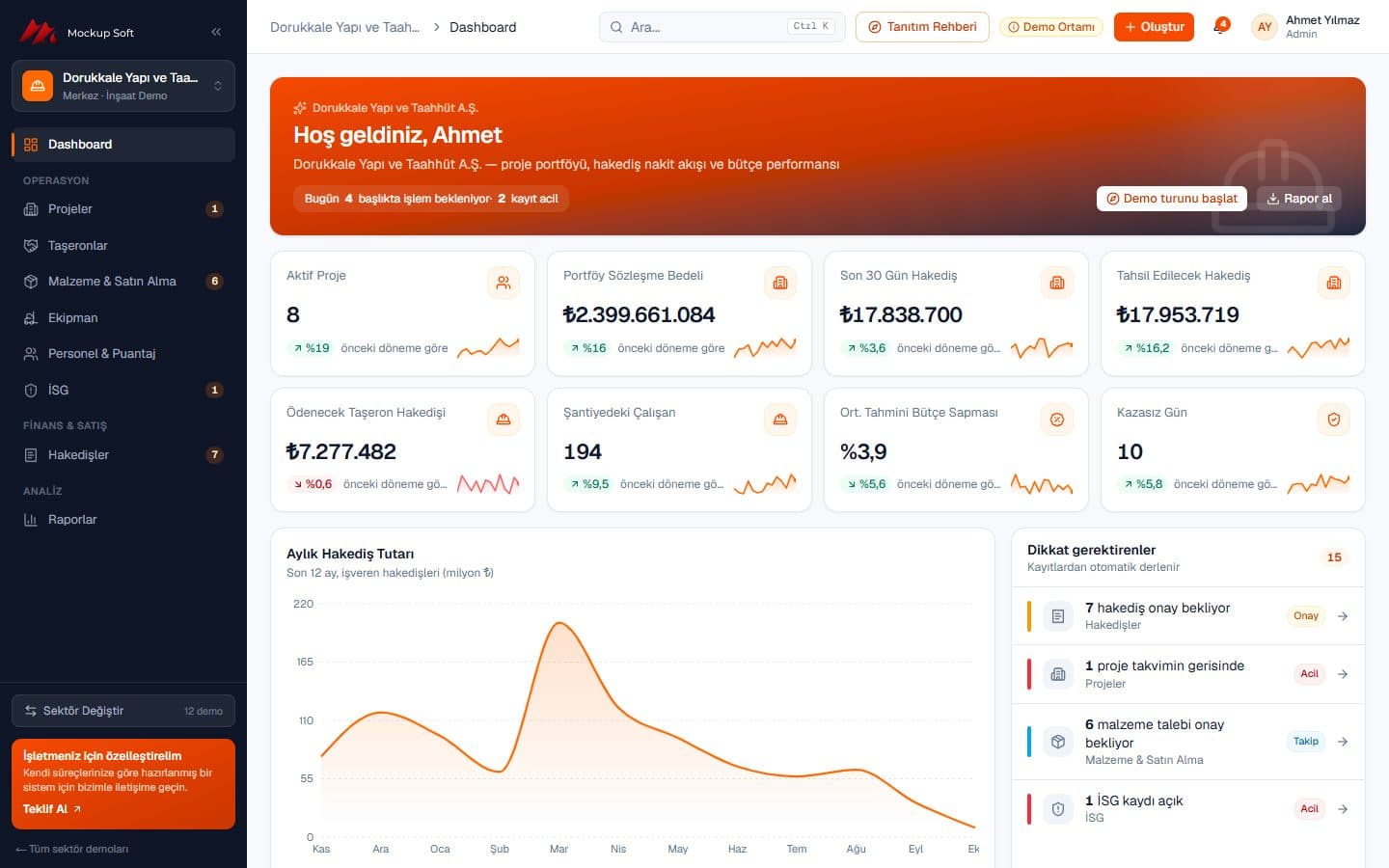Click the Onay tag on hakediş row
1389x868 pixels.
[x=1306, y=616]
